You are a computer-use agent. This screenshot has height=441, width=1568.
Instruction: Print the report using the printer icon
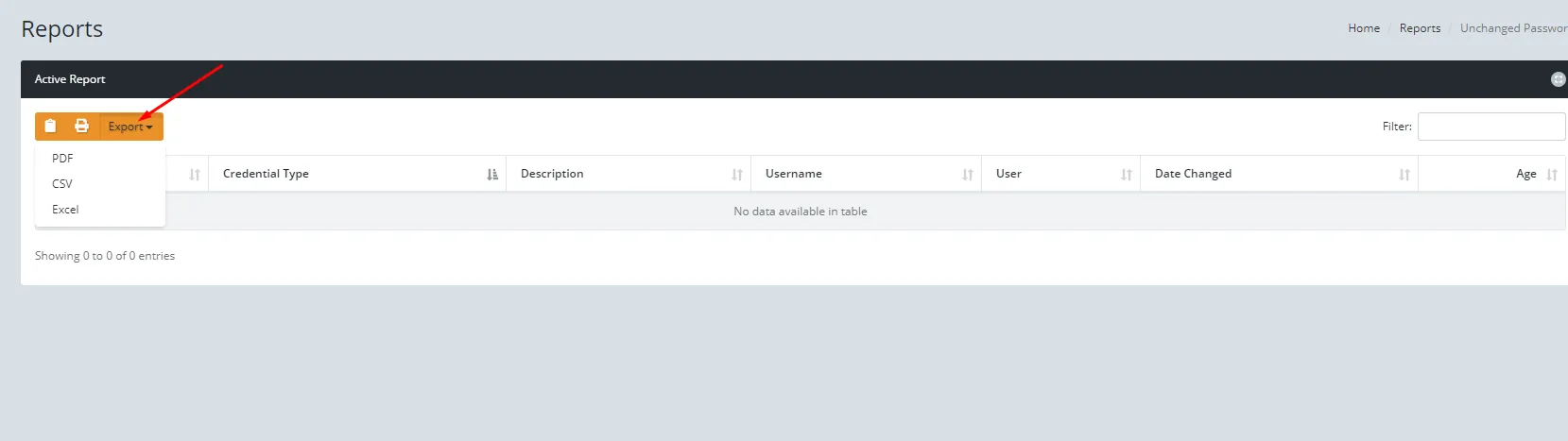[82, 127]
